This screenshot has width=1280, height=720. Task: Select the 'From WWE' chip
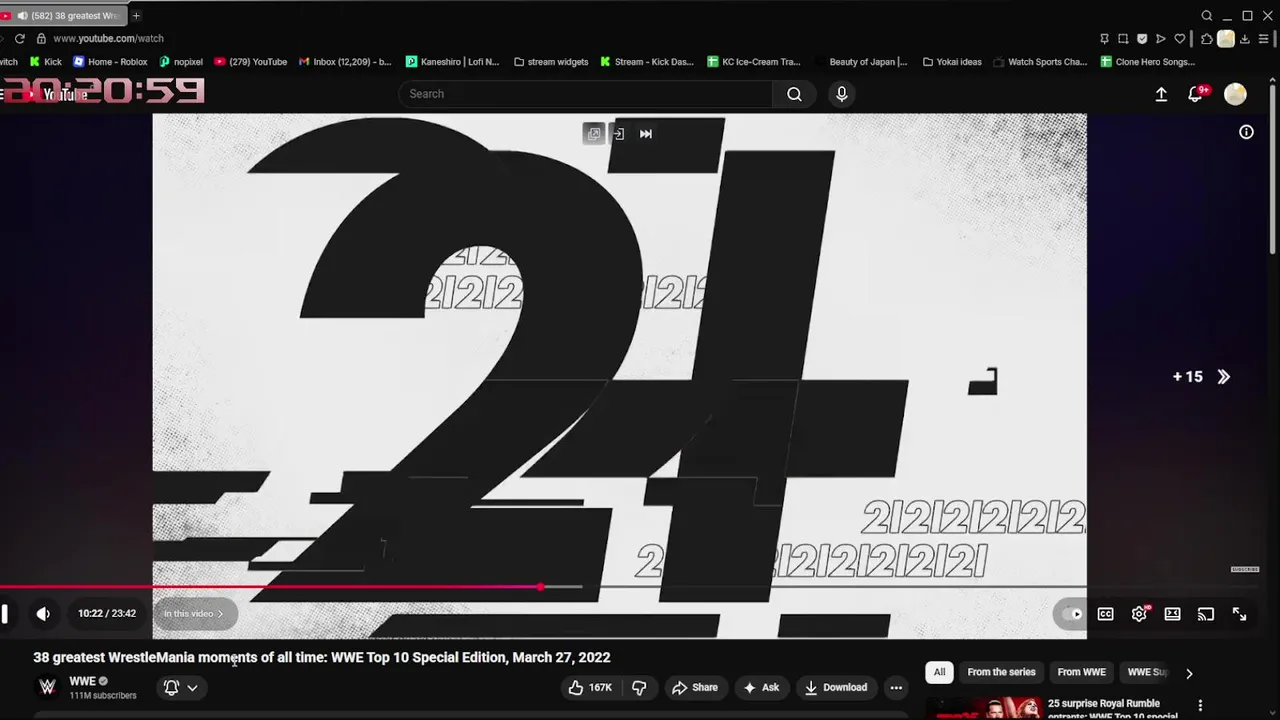pyautogui.click(x=1082, y=672)
